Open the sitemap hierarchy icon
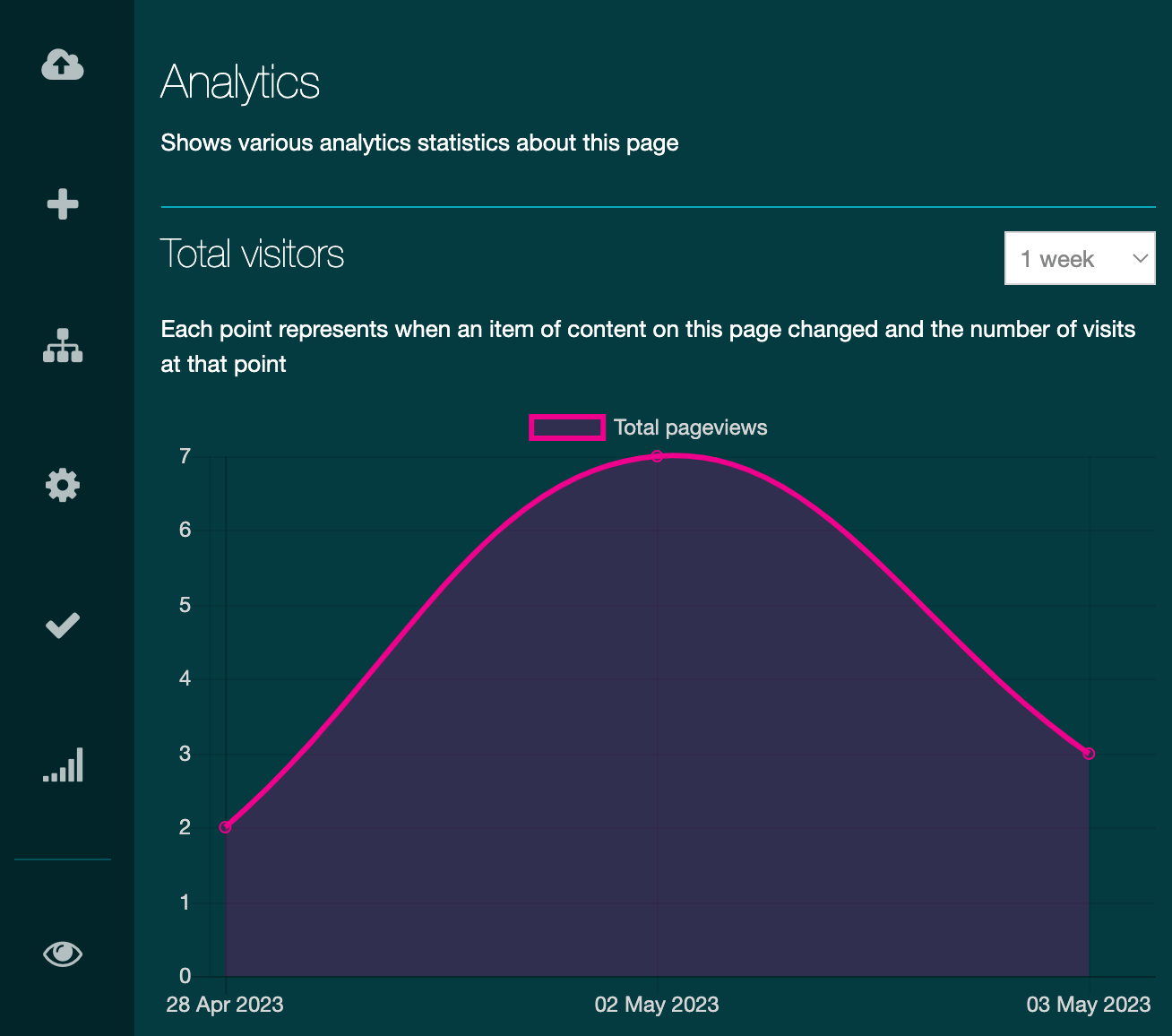 (x=63, y=345)
